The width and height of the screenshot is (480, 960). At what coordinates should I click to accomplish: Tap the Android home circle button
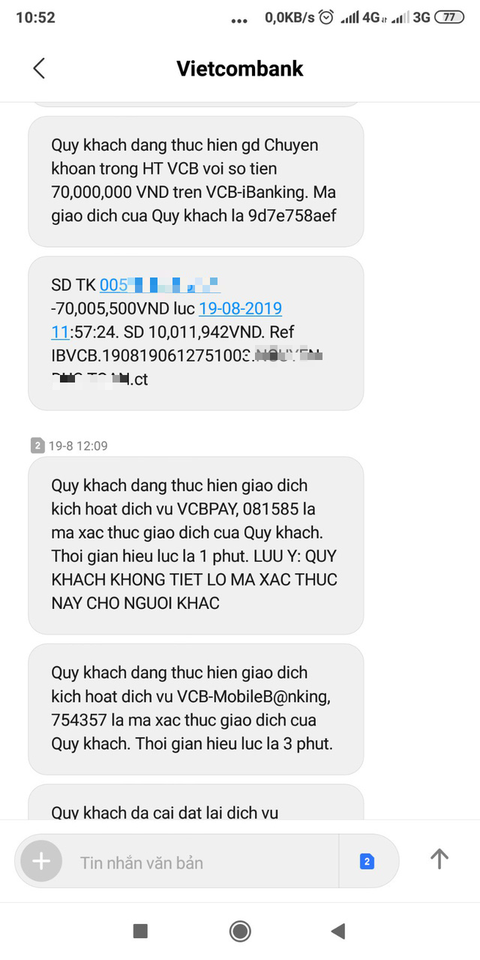240,931
